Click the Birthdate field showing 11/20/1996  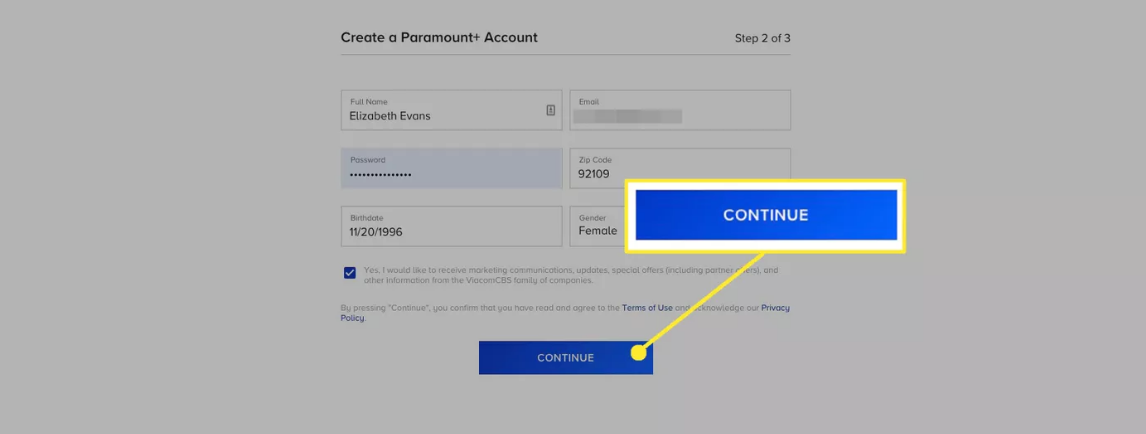coord(451,226)
